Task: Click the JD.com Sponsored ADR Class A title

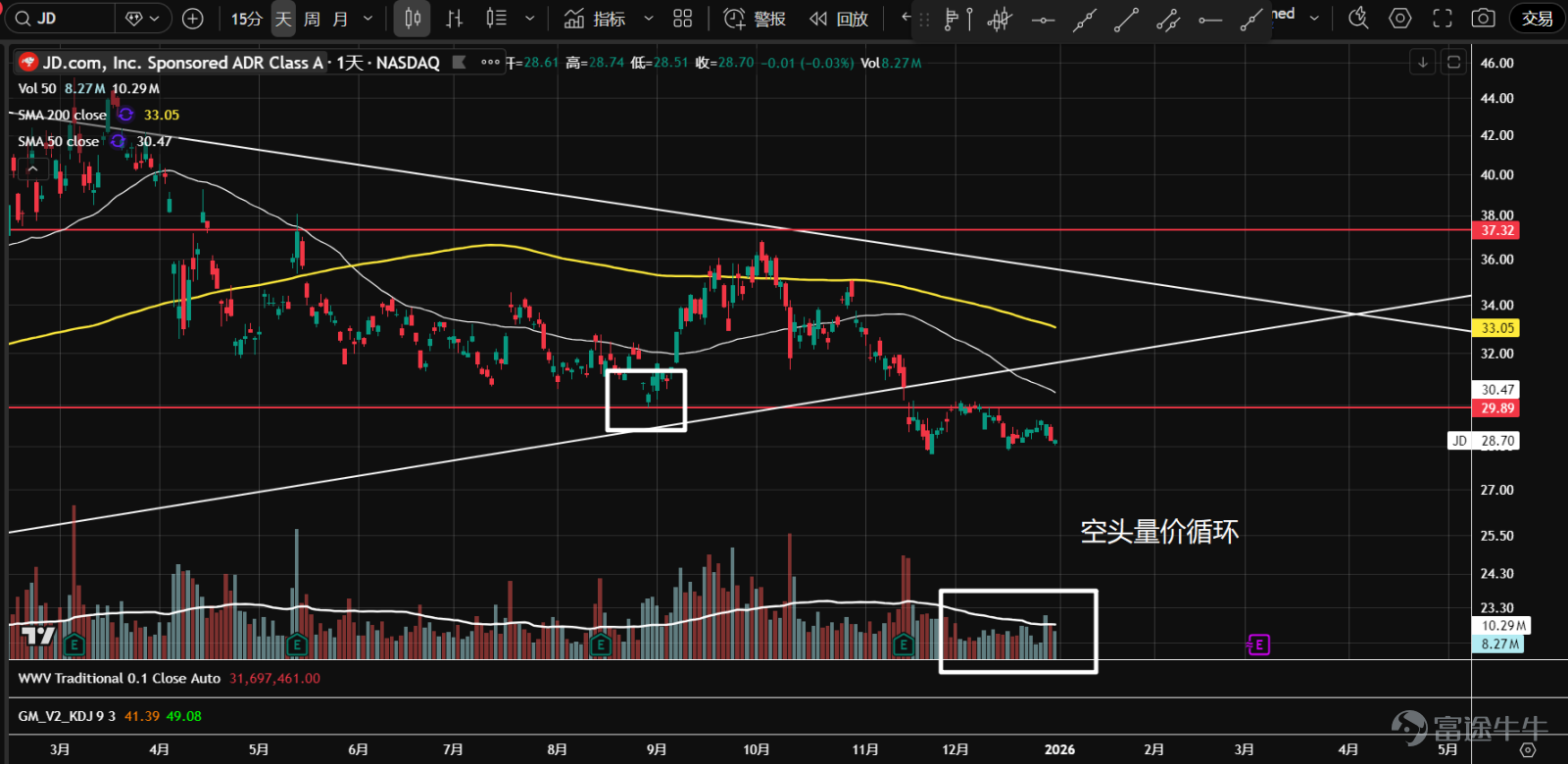Action: pyautogui.click(x=182, y=63)
